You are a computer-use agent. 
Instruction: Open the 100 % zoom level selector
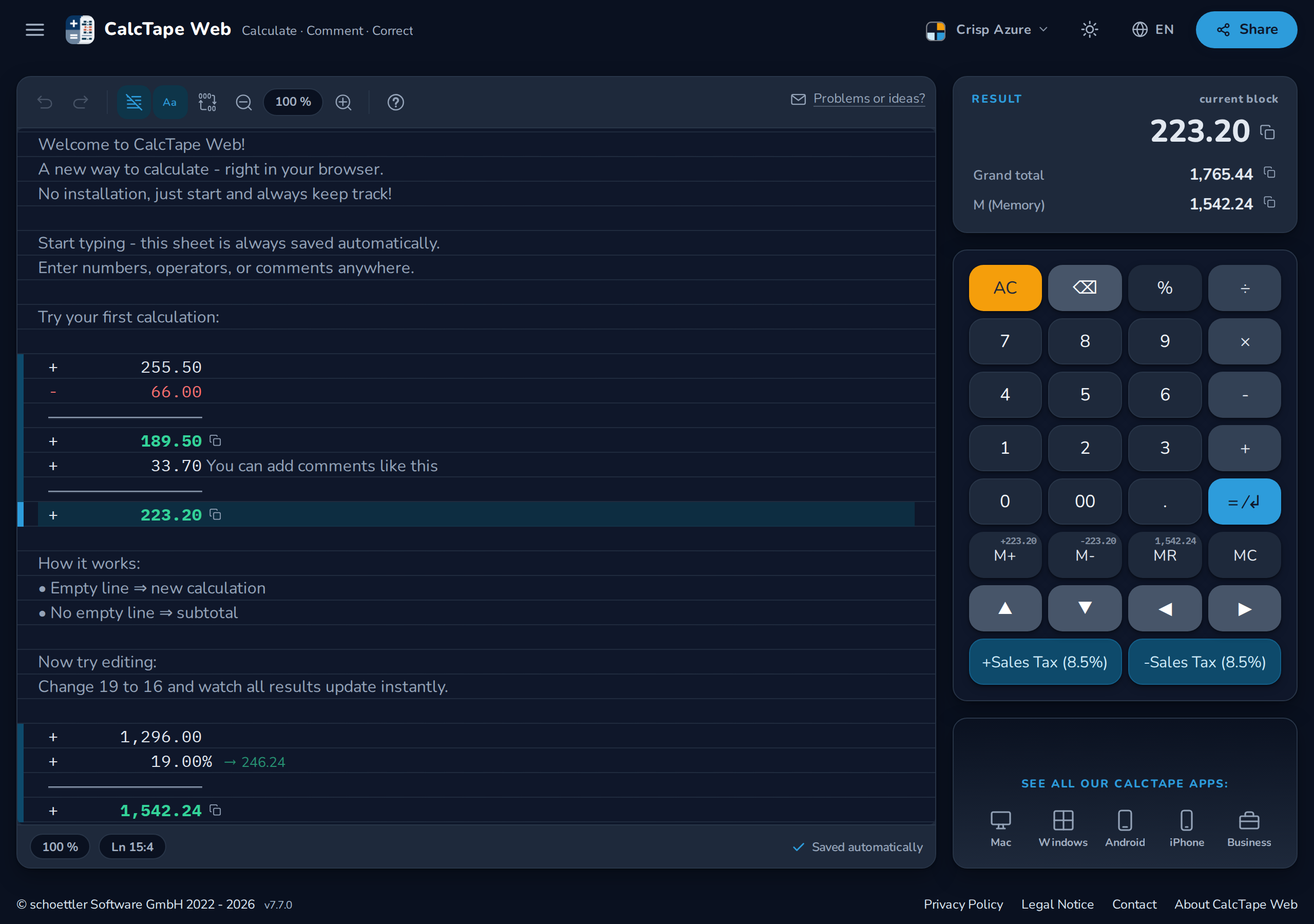tap(293, 102)
